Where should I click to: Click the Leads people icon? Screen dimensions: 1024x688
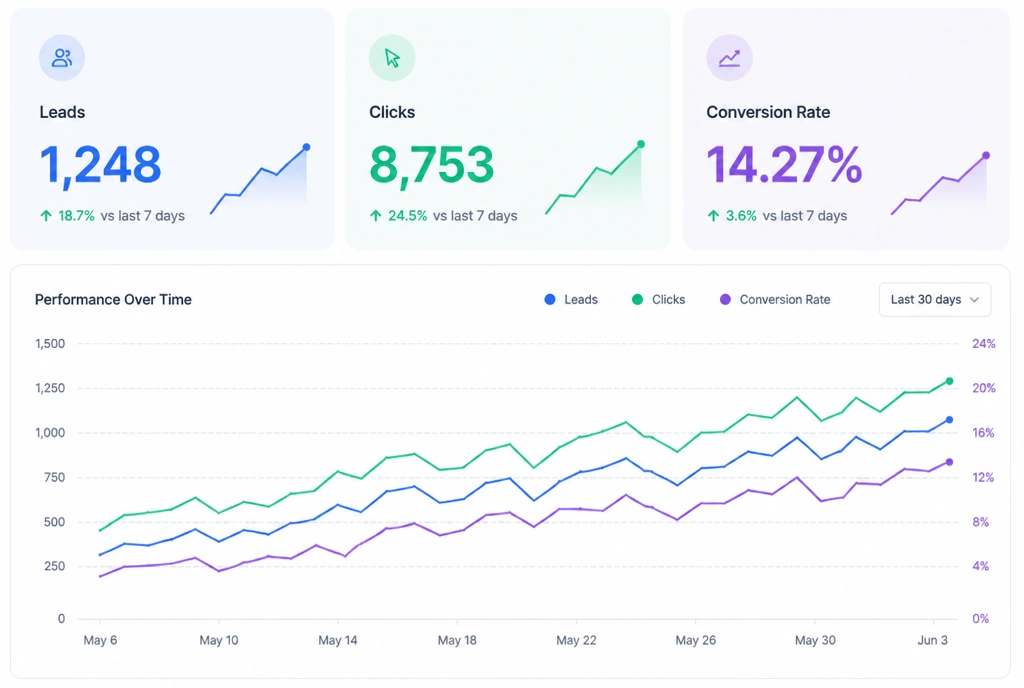[x=62, y=58]
